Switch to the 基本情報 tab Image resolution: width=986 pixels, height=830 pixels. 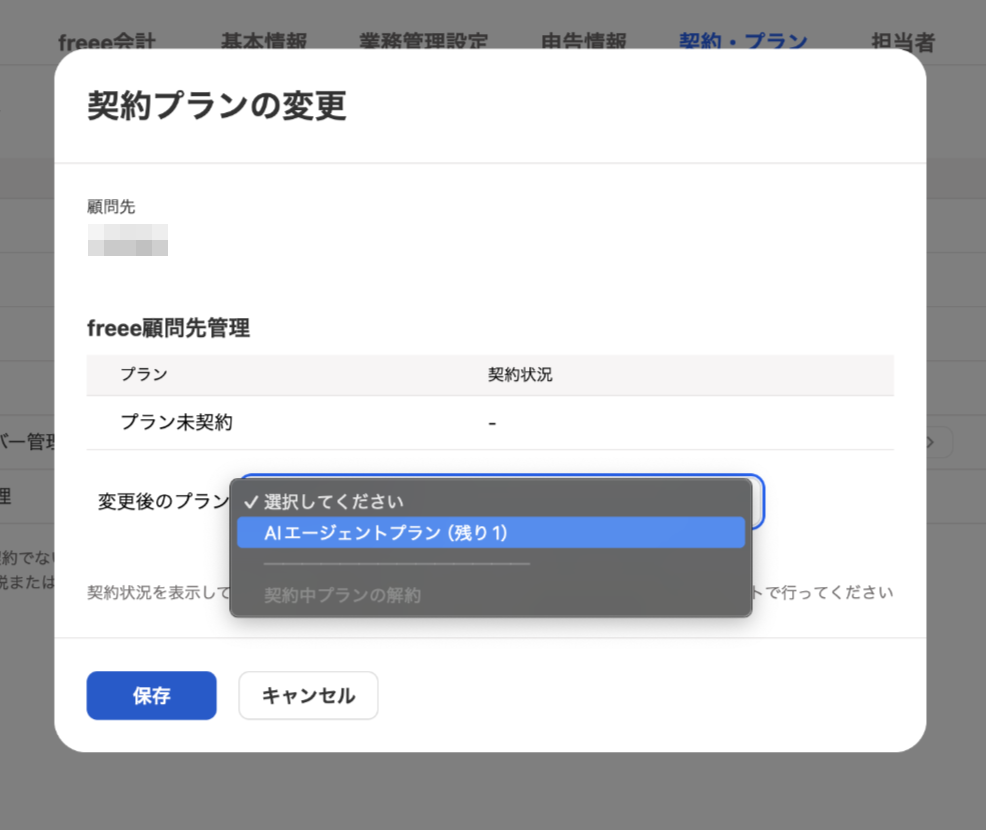coord(264,42)
